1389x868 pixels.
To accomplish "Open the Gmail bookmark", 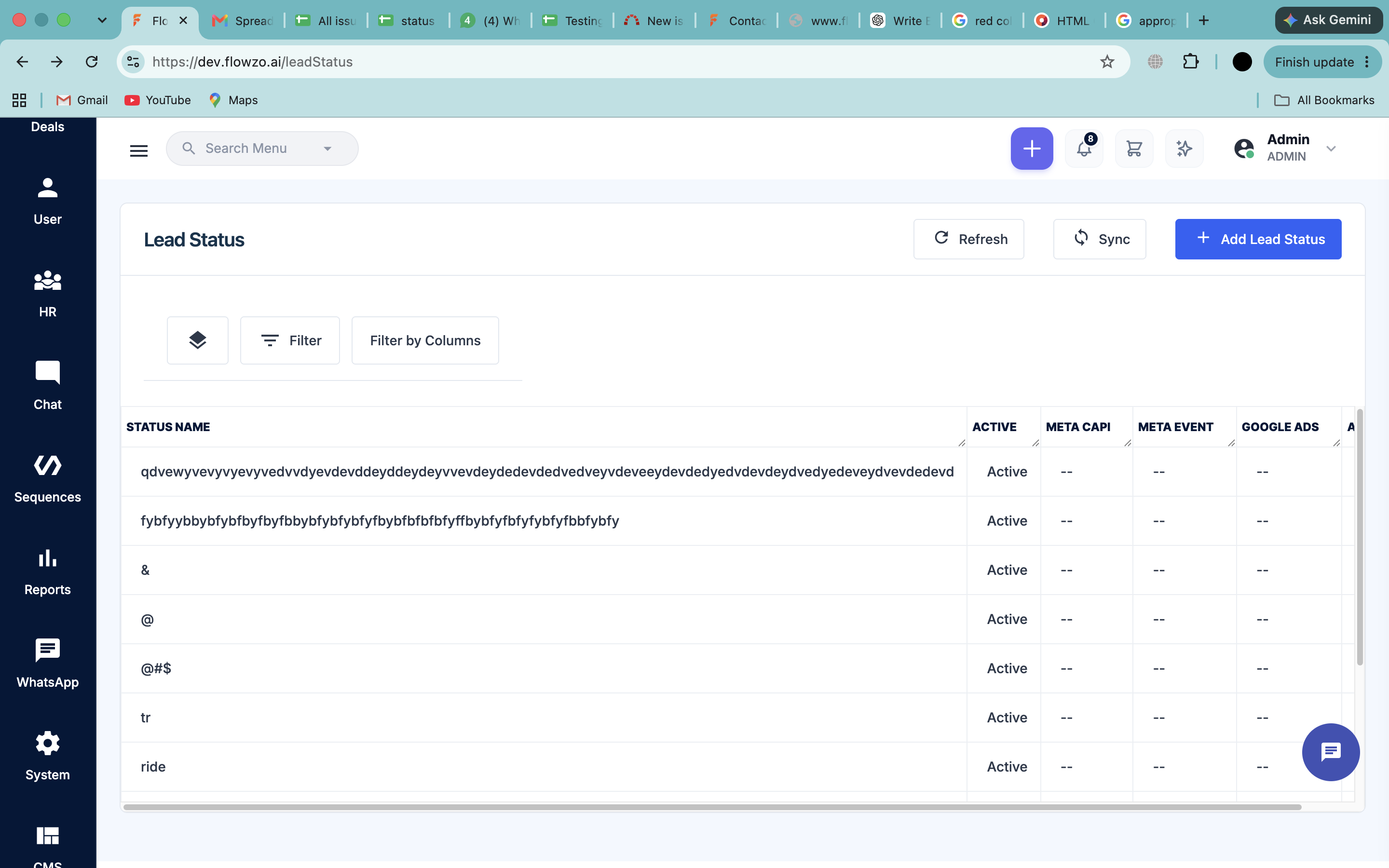I will click(x=82, y=100).
